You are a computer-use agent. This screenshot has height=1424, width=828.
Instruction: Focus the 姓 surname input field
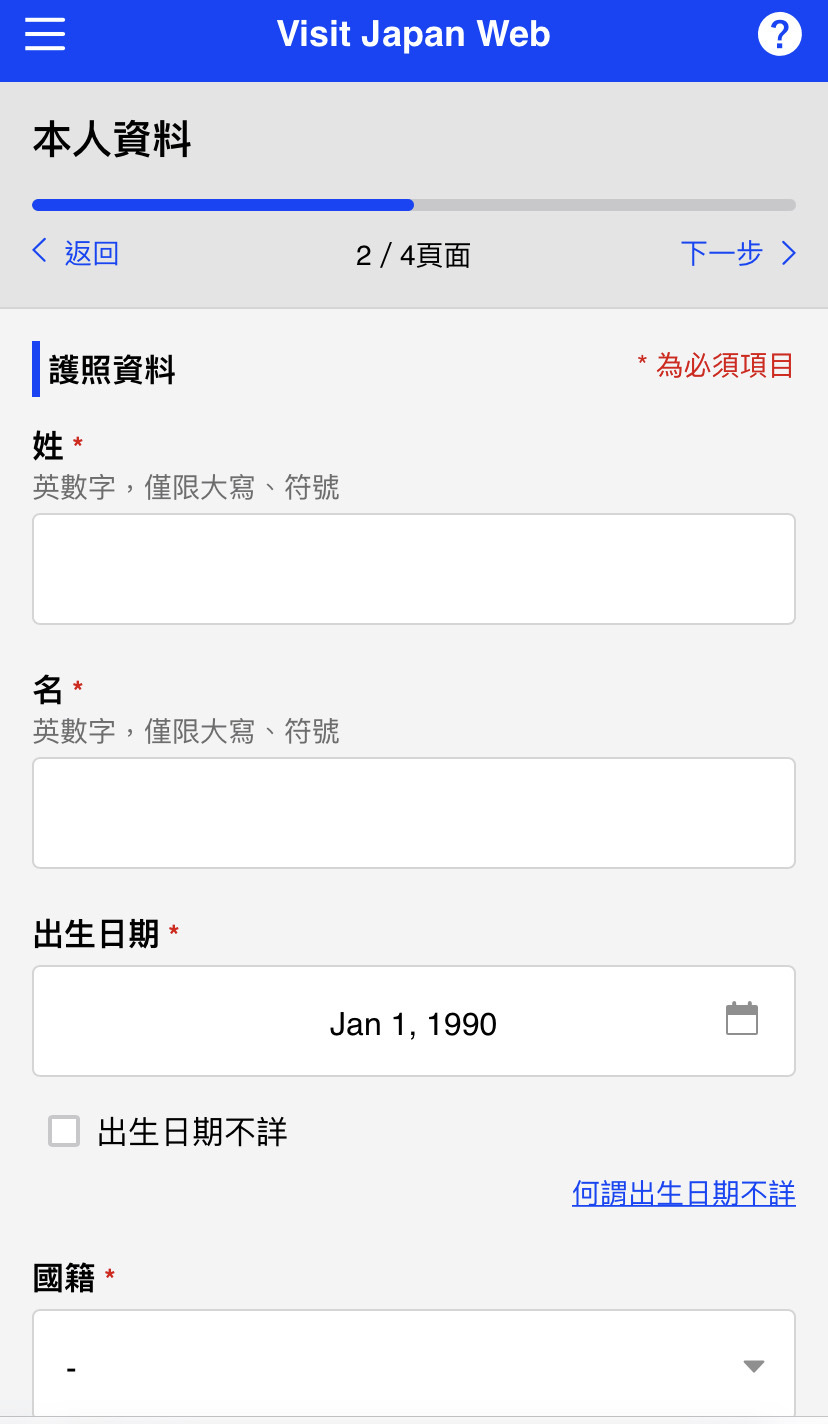(414, 569)
